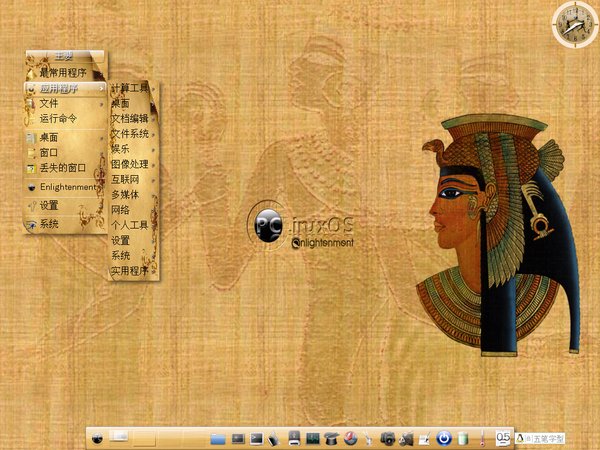
Task: Click the analog clock widget
Action: click(x=572, y=23)
